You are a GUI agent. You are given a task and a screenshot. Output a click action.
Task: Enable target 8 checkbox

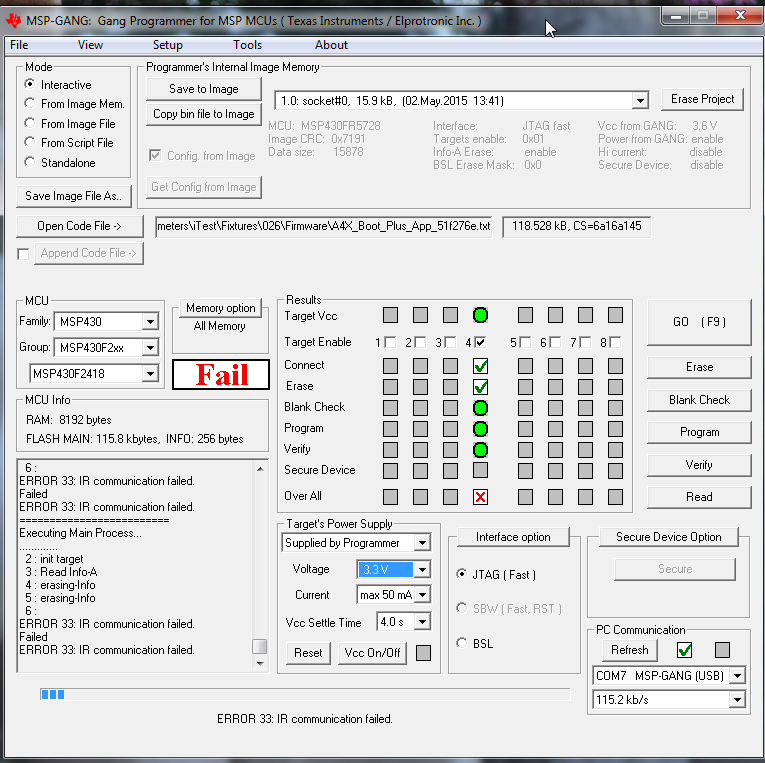tap(615, 342)
